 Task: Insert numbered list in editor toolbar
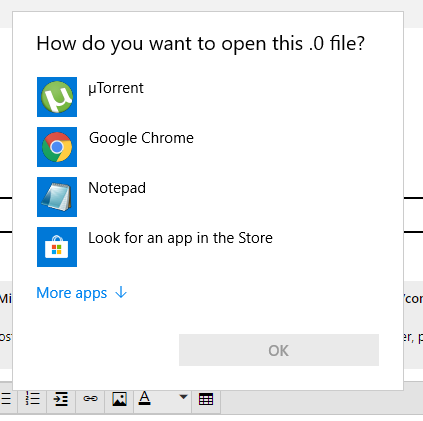[33, 398]
